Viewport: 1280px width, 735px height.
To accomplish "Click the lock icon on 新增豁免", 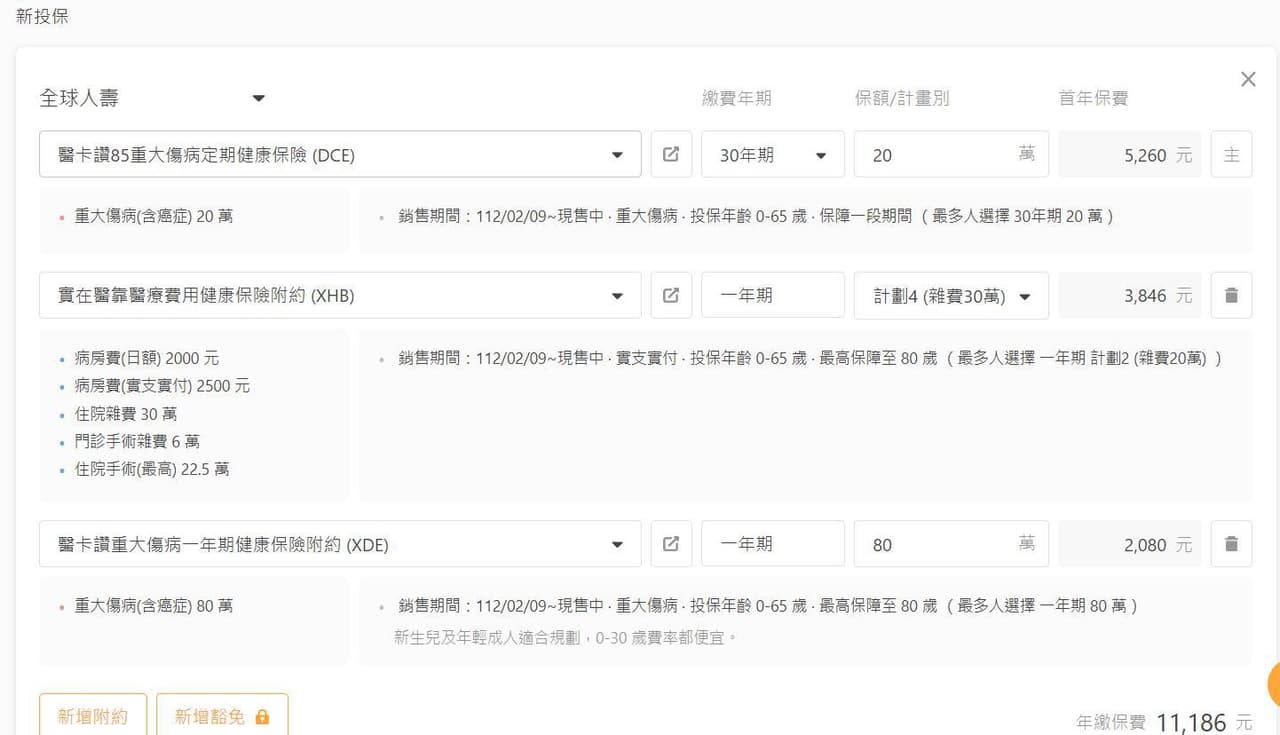I will pos(263,717).
